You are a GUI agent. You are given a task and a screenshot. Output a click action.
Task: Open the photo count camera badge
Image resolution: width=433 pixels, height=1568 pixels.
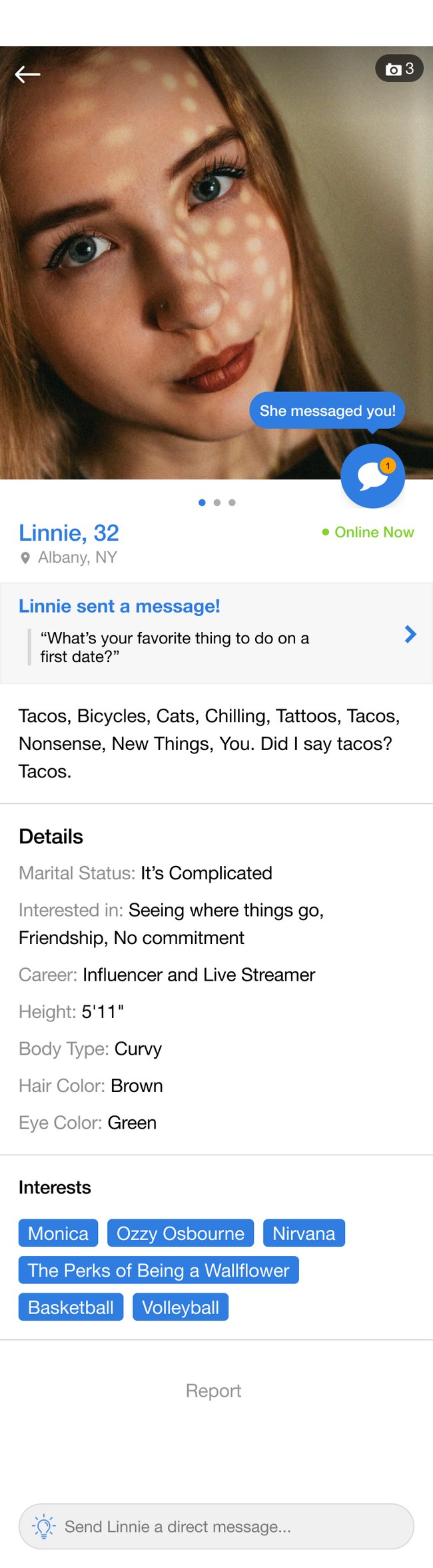click(x=399, y=69)
